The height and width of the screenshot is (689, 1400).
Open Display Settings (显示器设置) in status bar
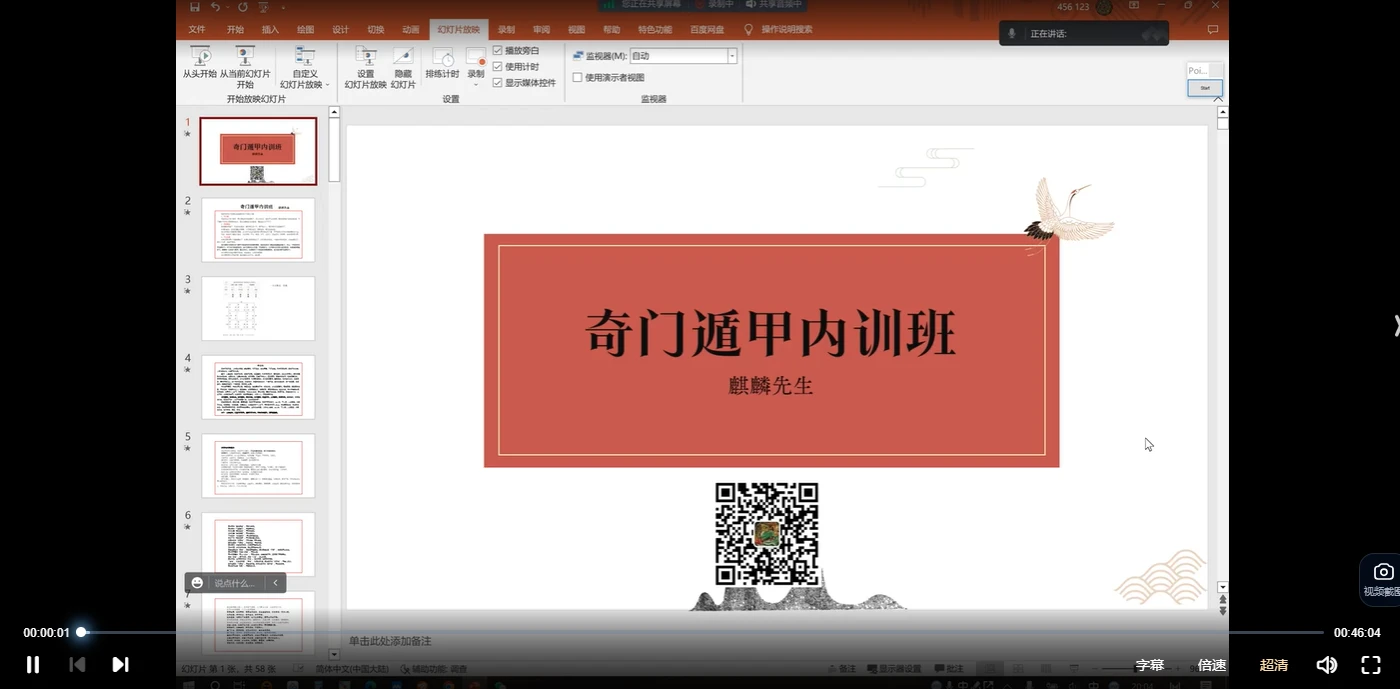point(894,668)
